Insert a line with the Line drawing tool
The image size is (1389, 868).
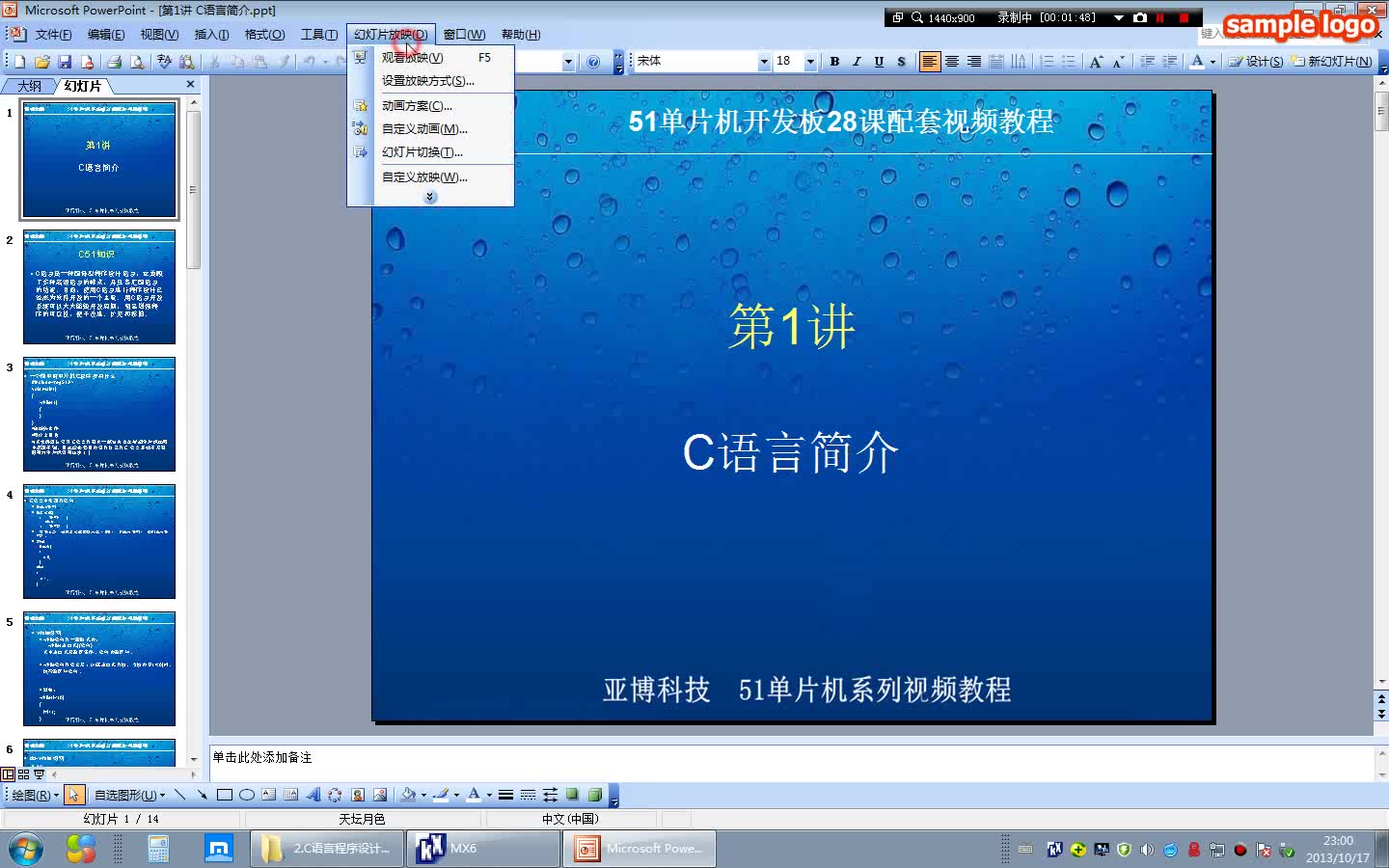pyautogui.click(x=179, y=795)
